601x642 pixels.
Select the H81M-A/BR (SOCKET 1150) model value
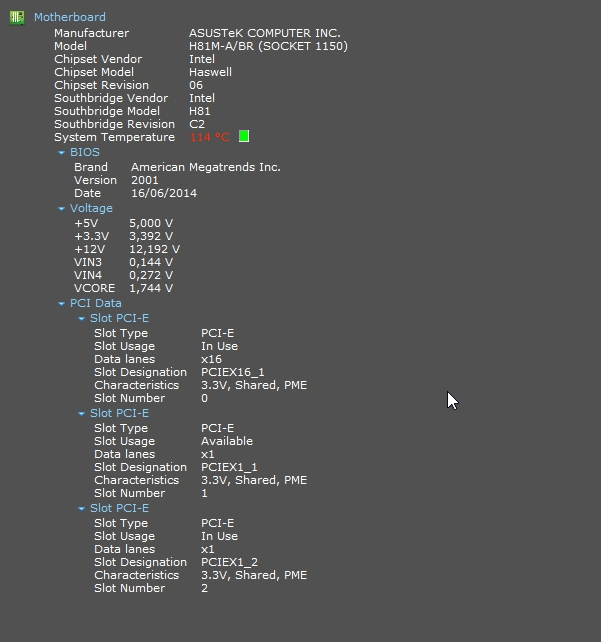[x=268, y=46]
